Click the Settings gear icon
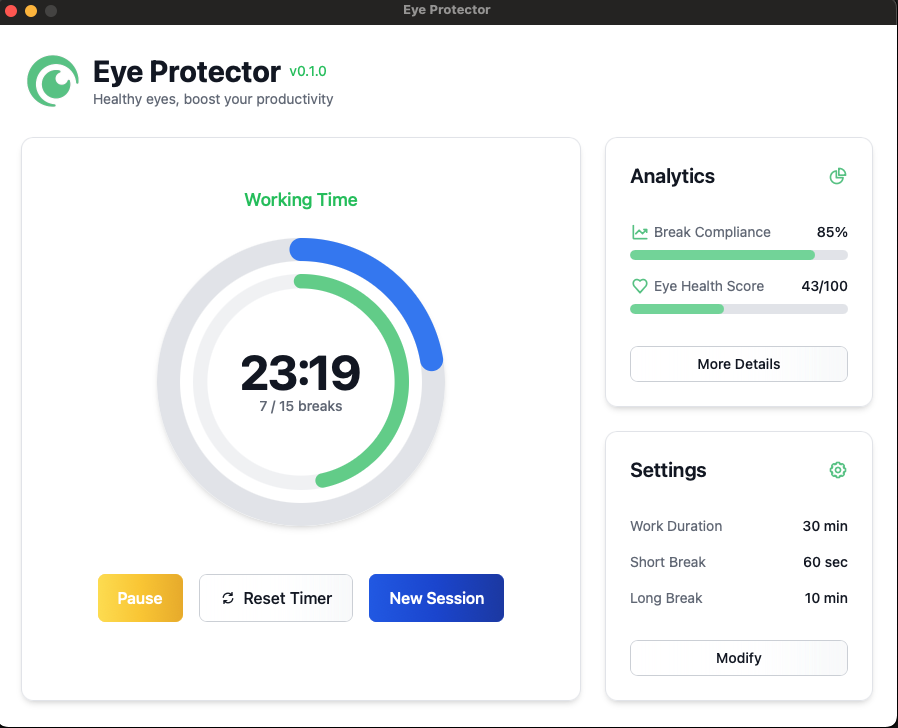This screenshot has height=728, width=898. pos(838,470)
